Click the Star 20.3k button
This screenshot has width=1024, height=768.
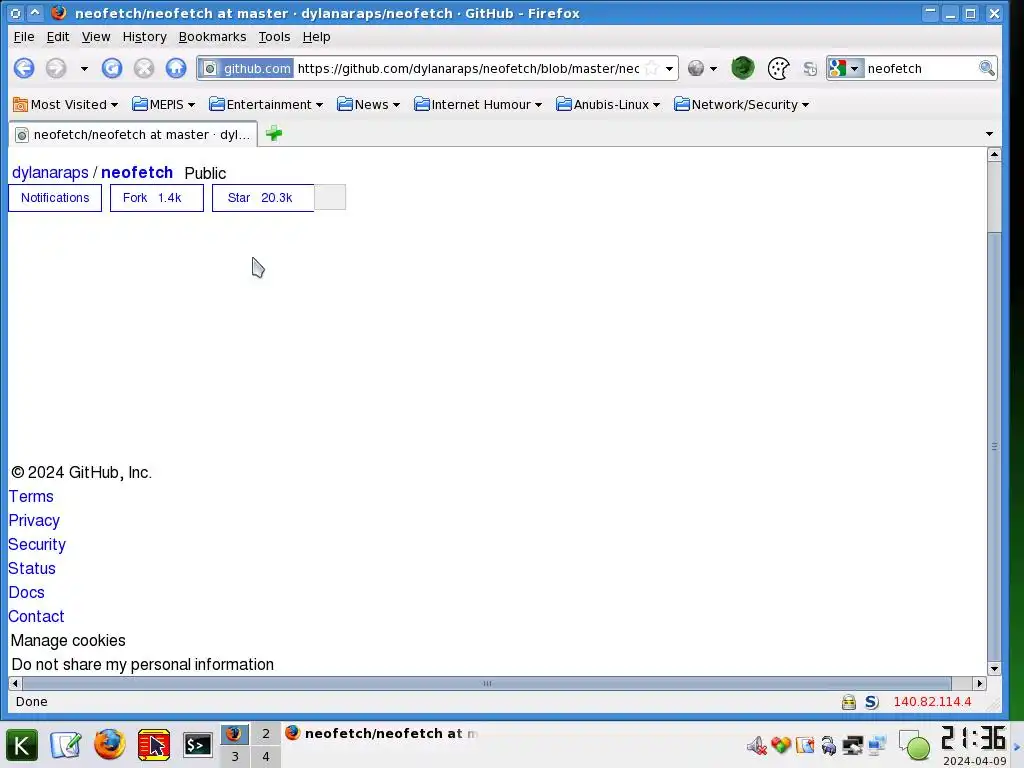pos(263,198)
